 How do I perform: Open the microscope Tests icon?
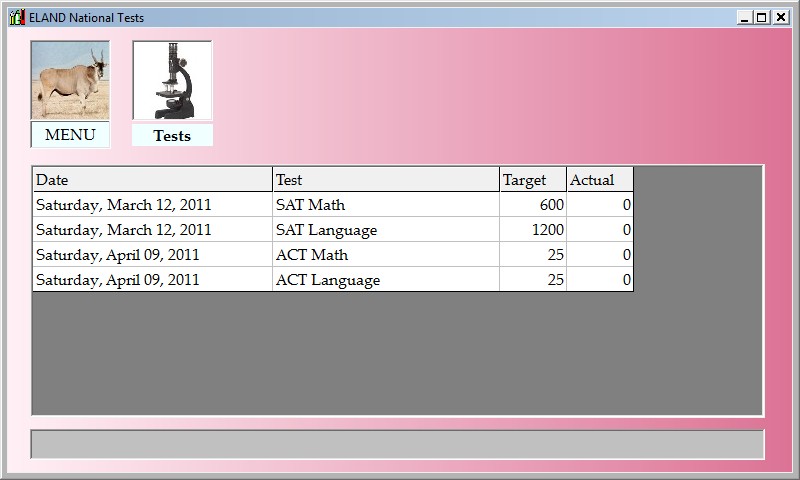172,82
